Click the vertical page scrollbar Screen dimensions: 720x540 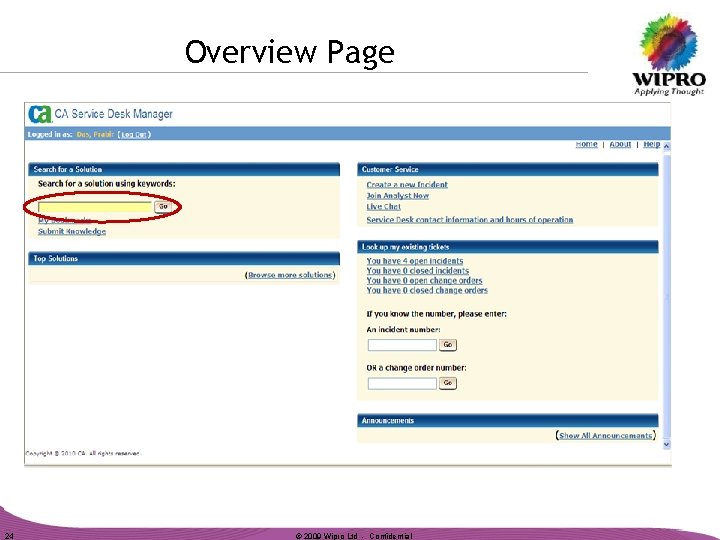coord(666,296)
